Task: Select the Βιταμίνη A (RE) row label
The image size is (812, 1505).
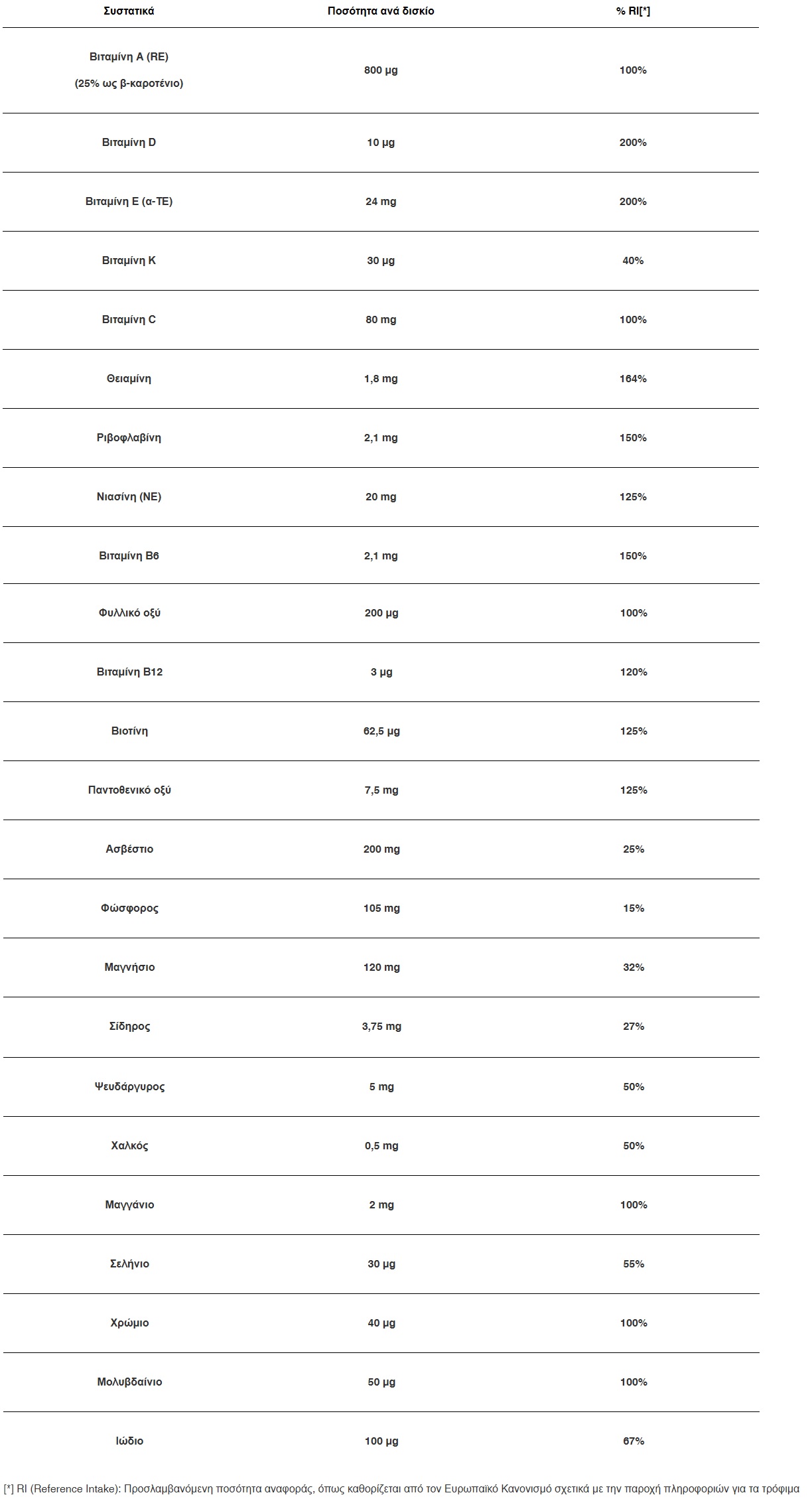Action: pos(129,57)
